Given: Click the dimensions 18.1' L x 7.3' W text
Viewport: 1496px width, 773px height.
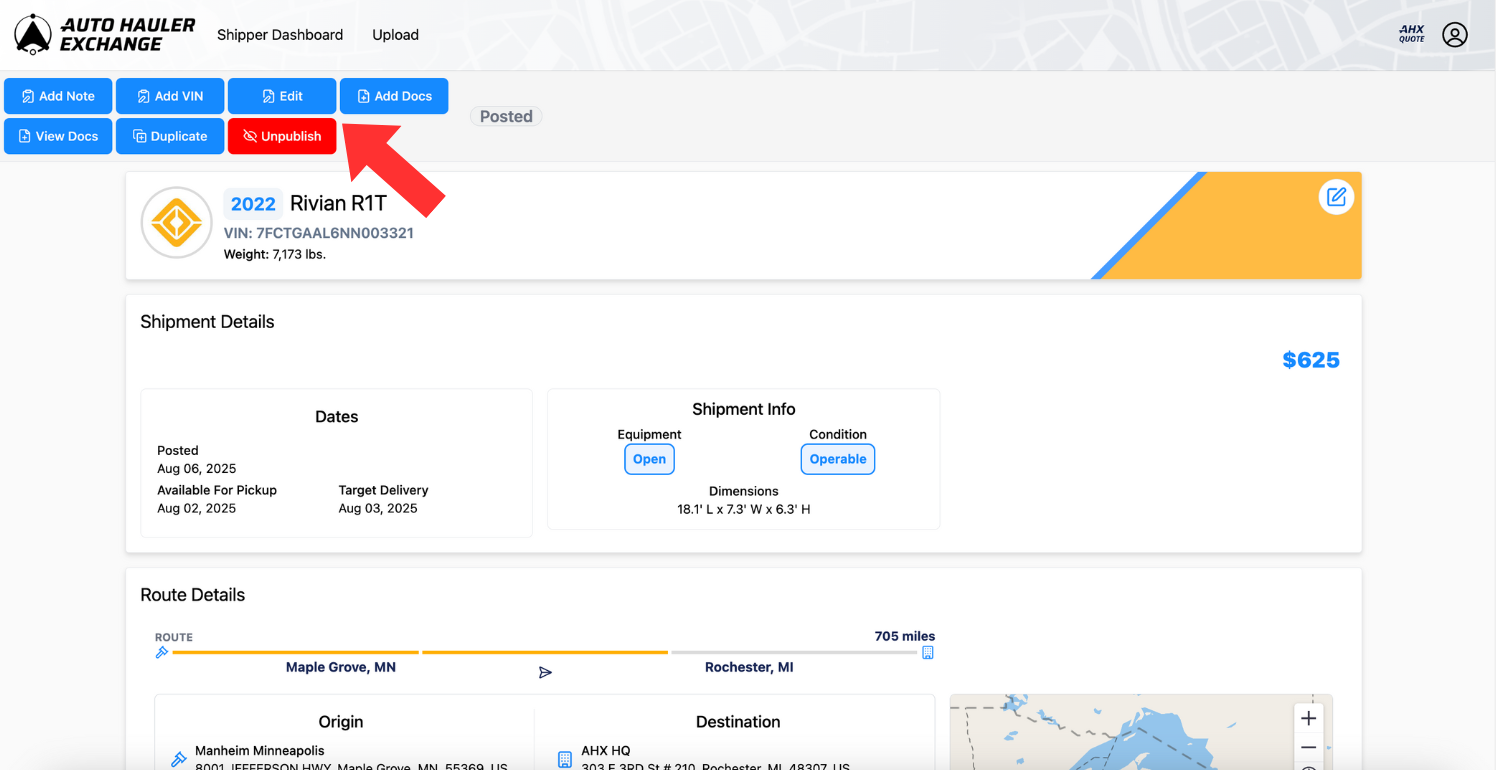Looking at the screenshot, I should pos(744,509).
